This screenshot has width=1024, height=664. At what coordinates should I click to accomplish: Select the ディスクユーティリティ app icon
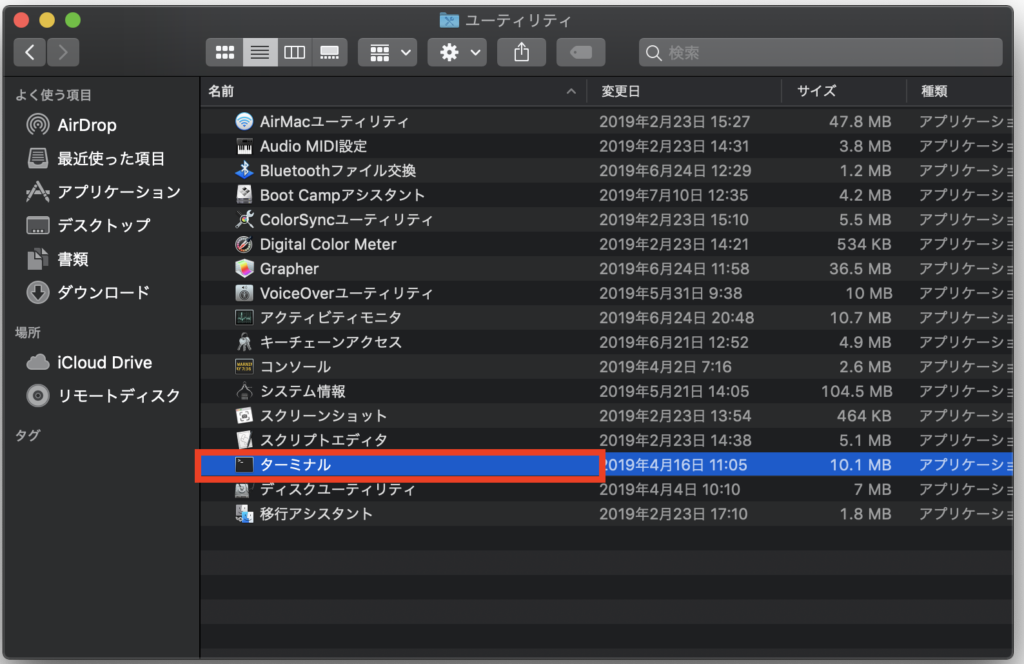(244, 489)
